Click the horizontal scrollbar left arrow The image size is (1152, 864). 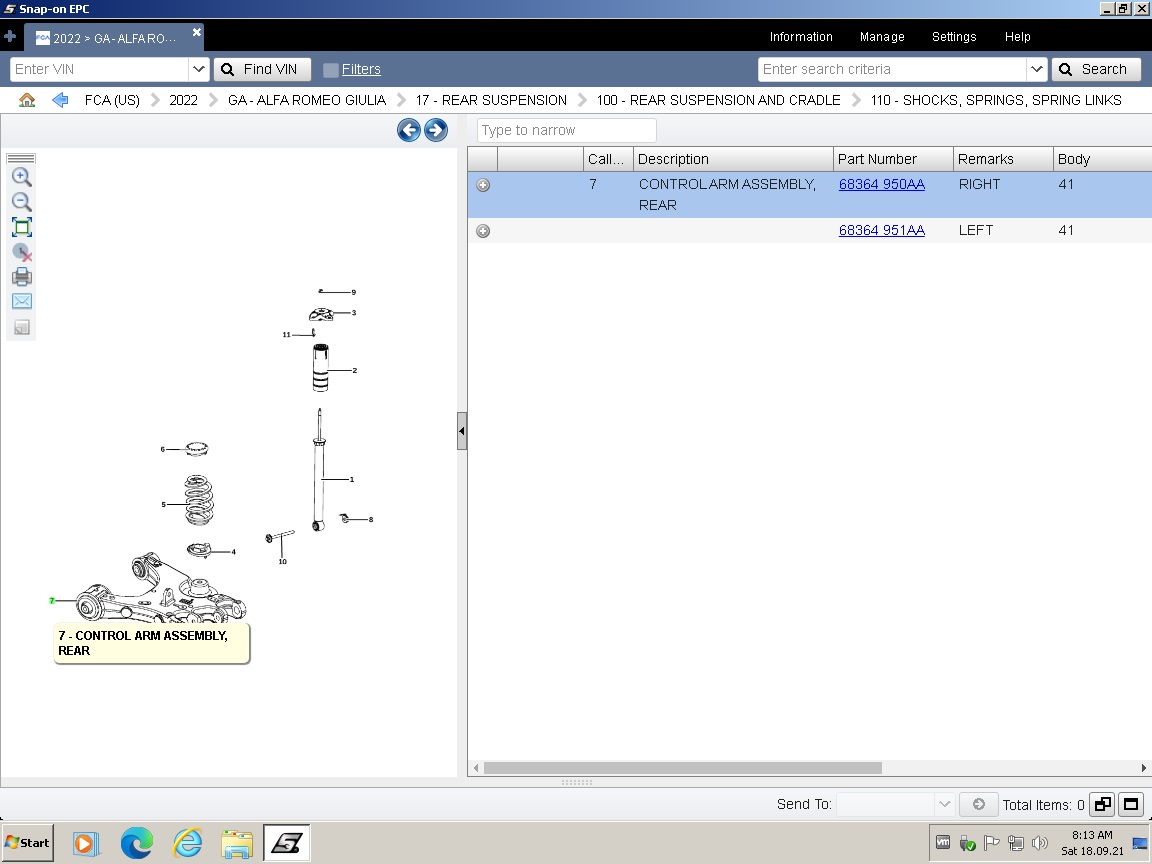point(476,768)
